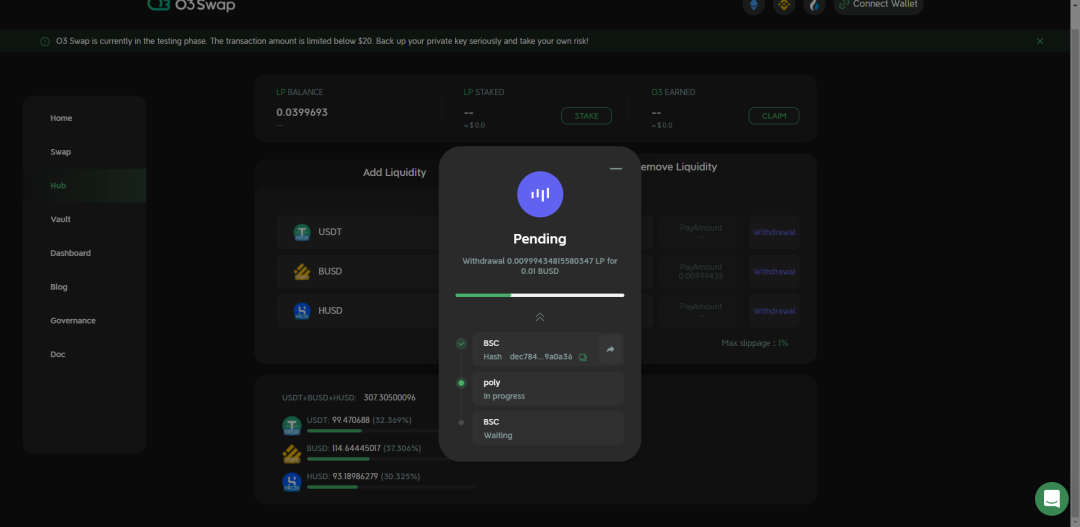Screen dimensions: 1080x527
Task: Click the HUSD pool share icon
Action: point(292,482)
